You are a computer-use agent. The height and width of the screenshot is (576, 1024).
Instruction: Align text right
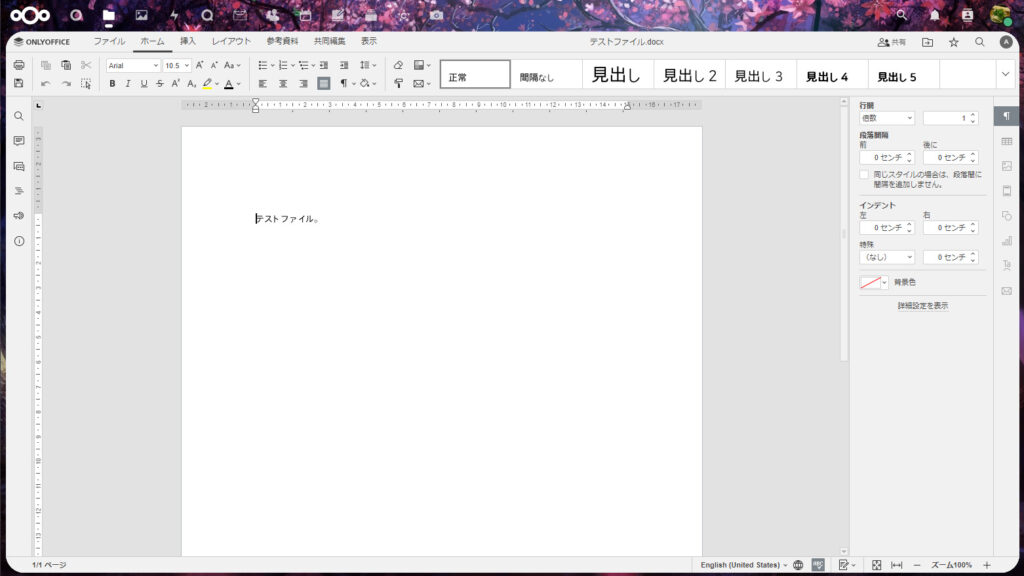(304, 84)
